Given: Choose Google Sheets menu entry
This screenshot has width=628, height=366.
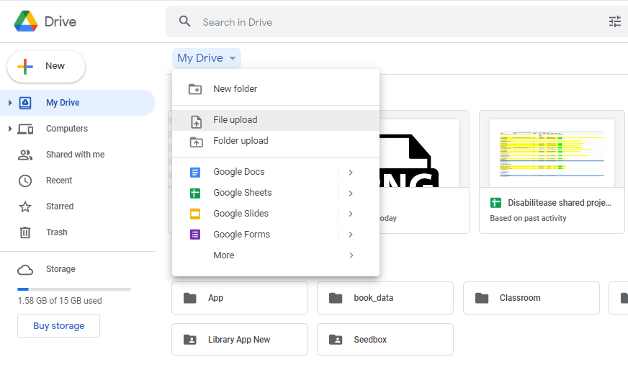Looking at the screenshot, I should (276, 193).
